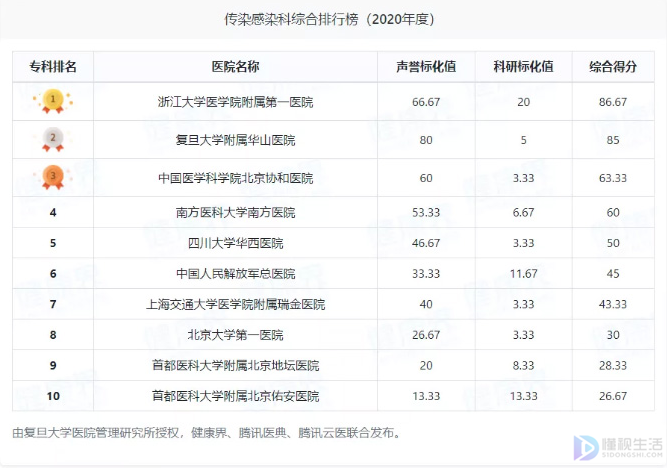Click reputation value 20 for 地坛医院
The width and height of the screenshot is (667, 468).
pyautogui.click(x=426, y=365)
